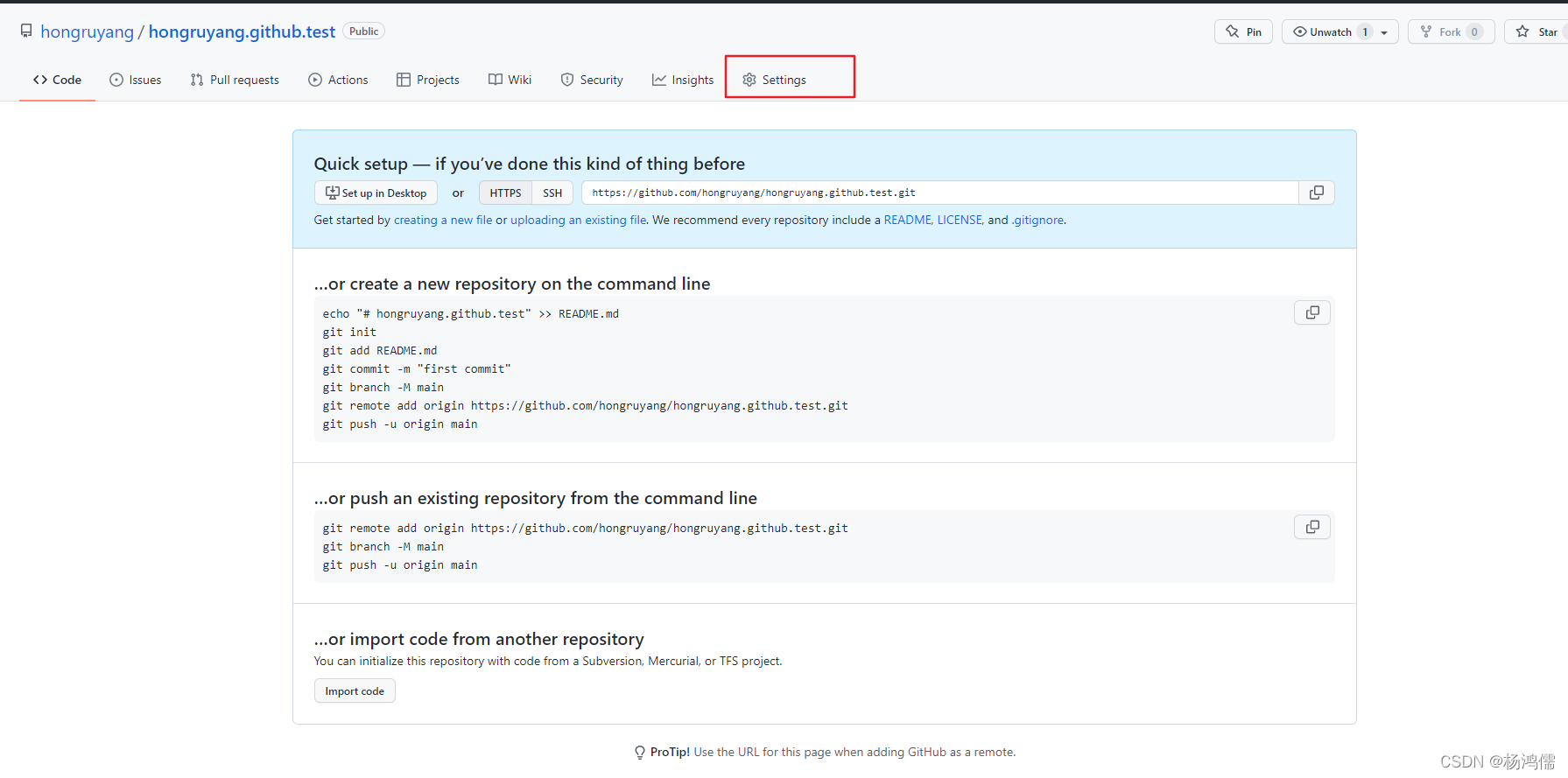Image resolution: width=1568 pixels, height=778 pixels.
Task: Click the Import code button
Action: tap(355, 690)
